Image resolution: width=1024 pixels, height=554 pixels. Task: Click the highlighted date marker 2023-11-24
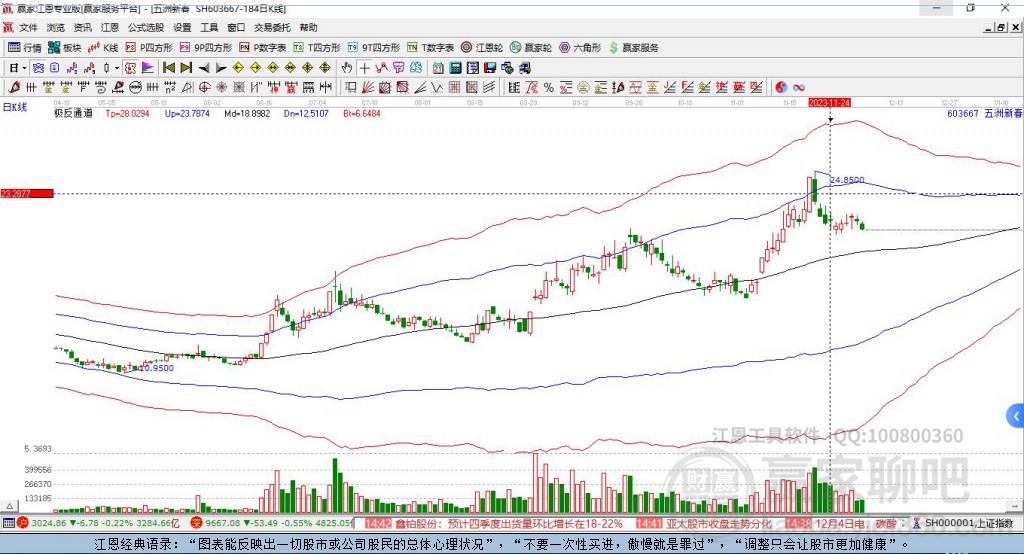click(829, 103)
